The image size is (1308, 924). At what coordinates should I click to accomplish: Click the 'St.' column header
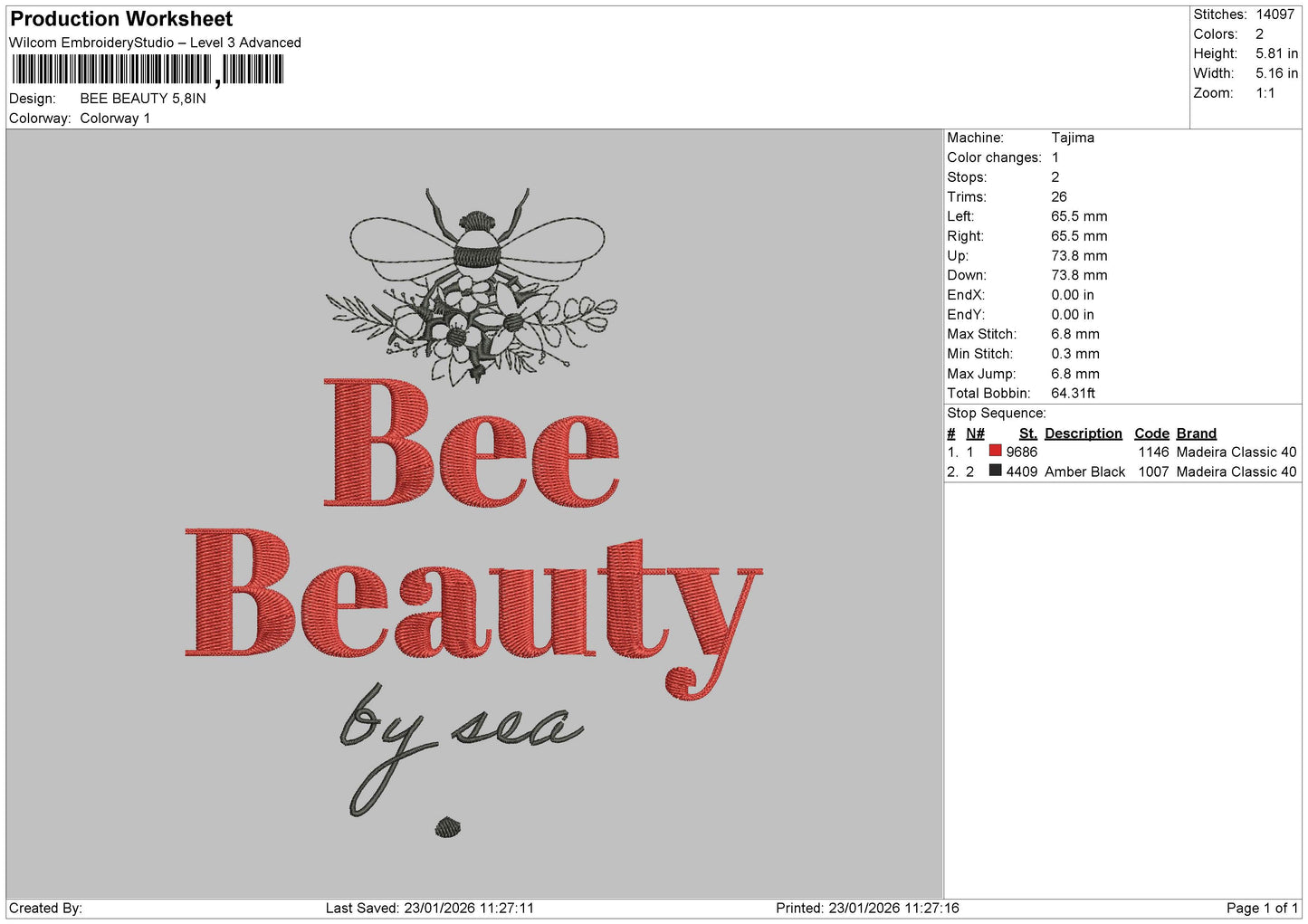tap(1027, 433)
